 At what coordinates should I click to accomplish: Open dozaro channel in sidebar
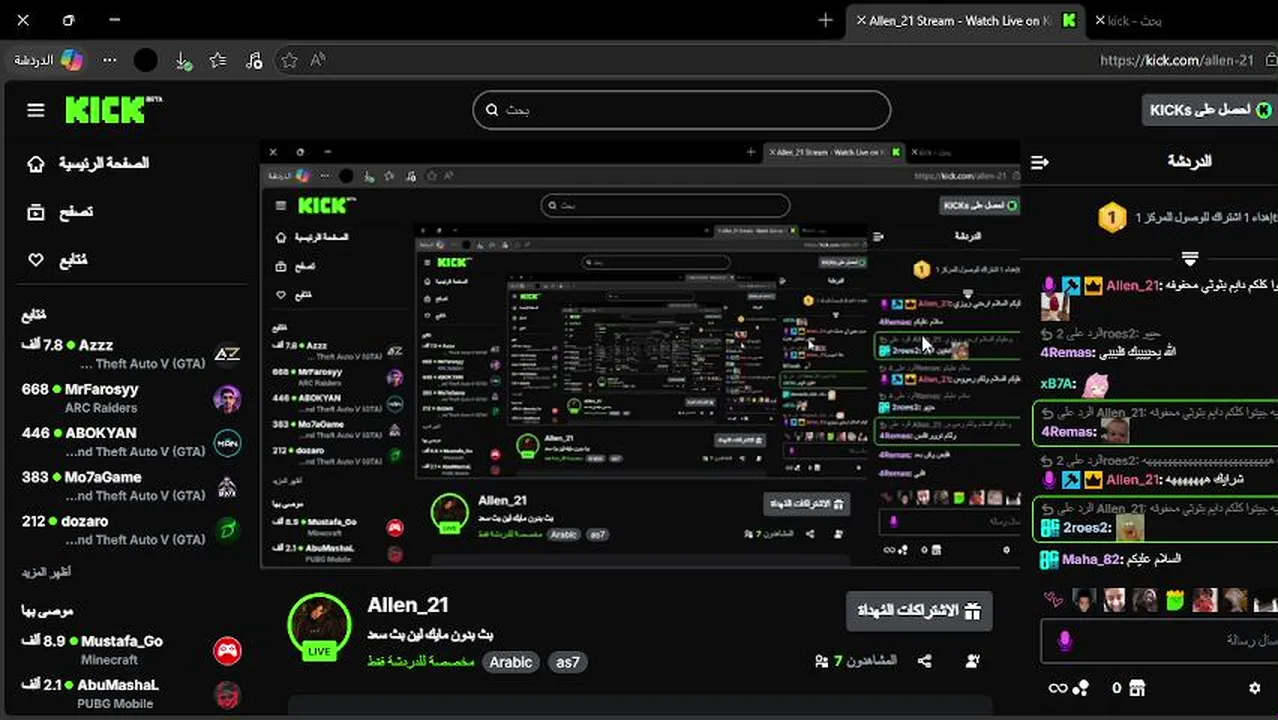tap(129, 530)
